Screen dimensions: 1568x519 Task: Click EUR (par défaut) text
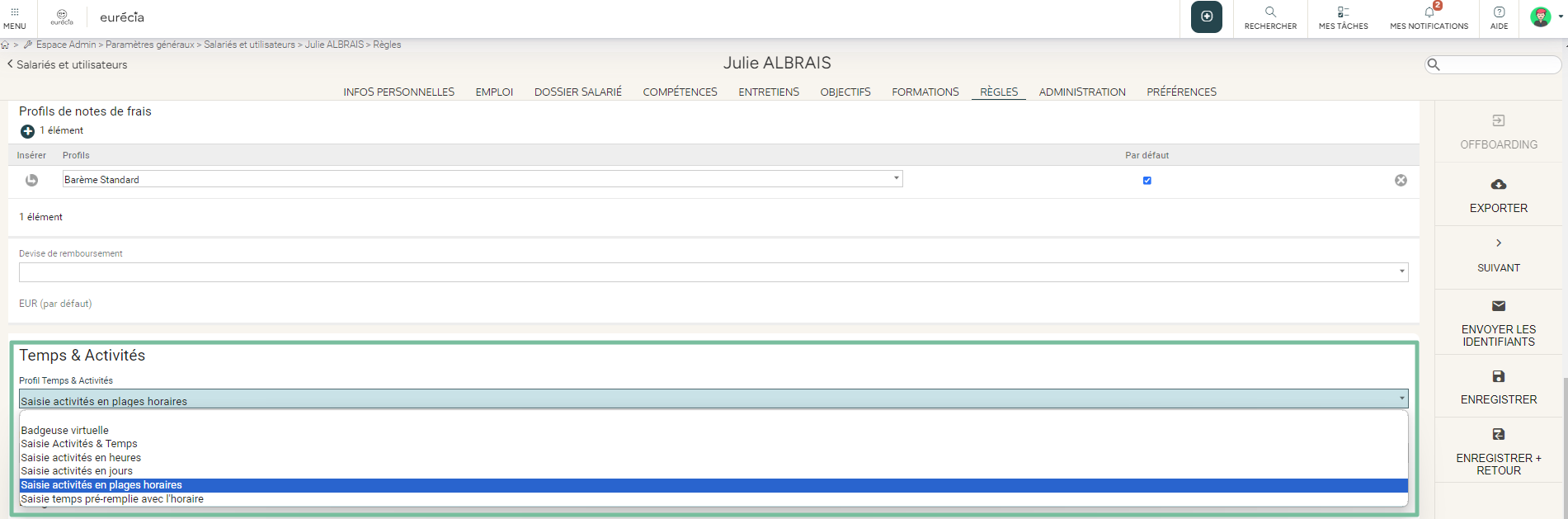(x=55, y=304)
